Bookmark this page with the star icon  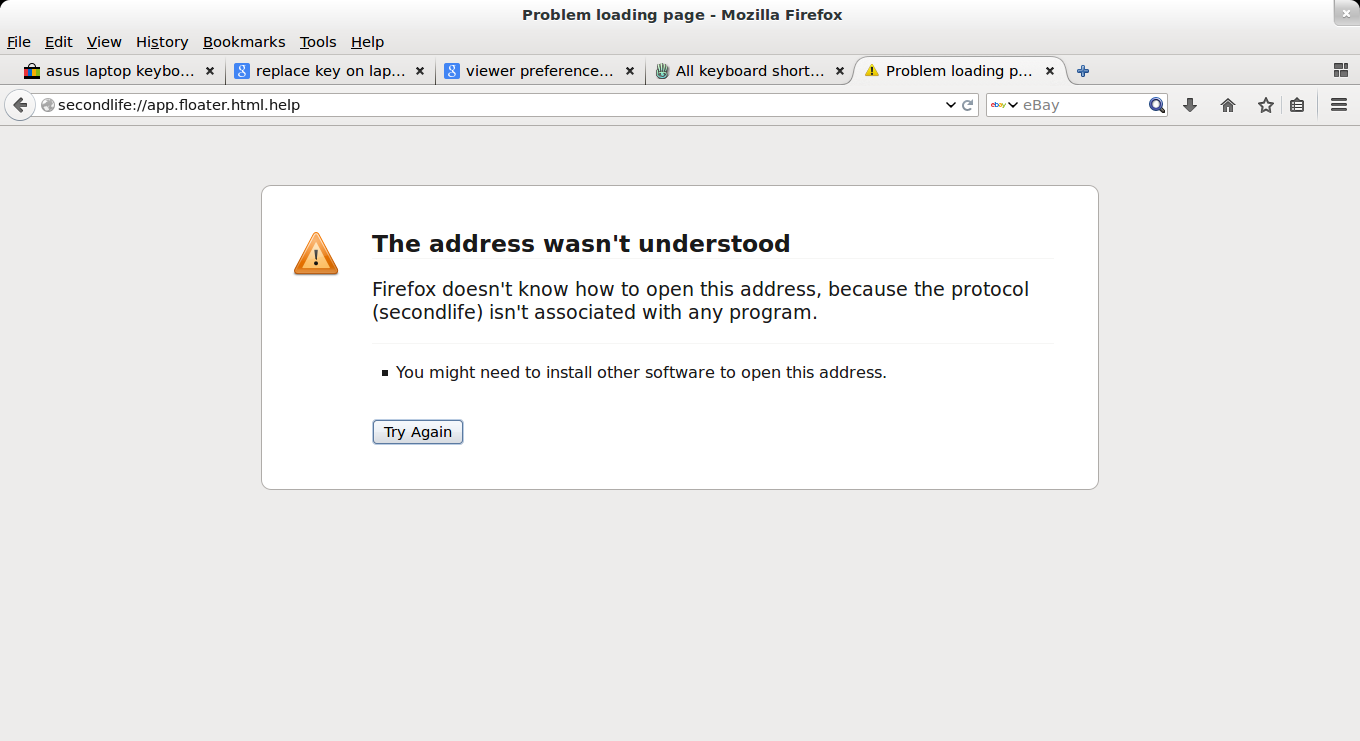pos(1266,105)
